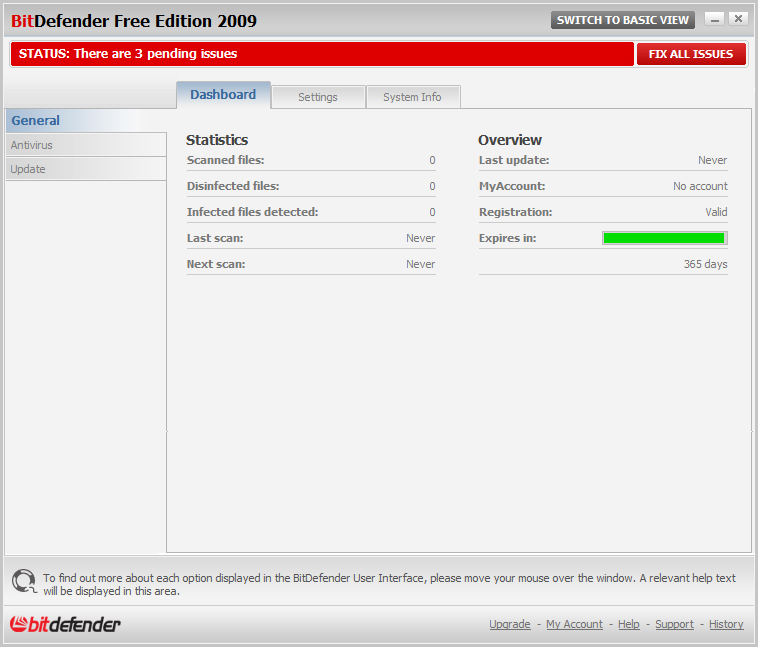
Task: Click the 365 days text
Action: tap(705, 265)
